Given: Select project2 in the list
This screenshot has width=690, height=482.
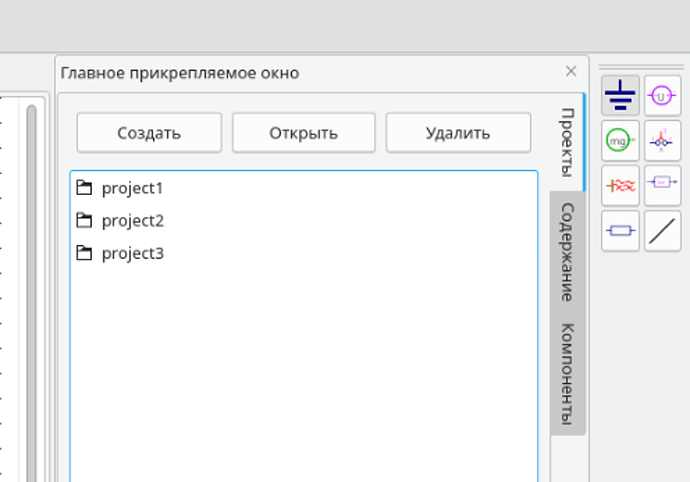Looking at the screenshot, I should click(x=304, y=221).
